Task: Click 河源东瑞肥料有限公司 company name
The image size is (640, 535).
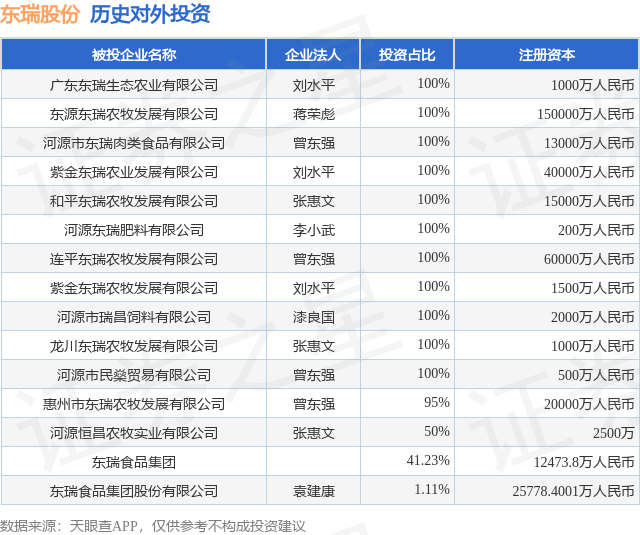Action: [134, 230]
